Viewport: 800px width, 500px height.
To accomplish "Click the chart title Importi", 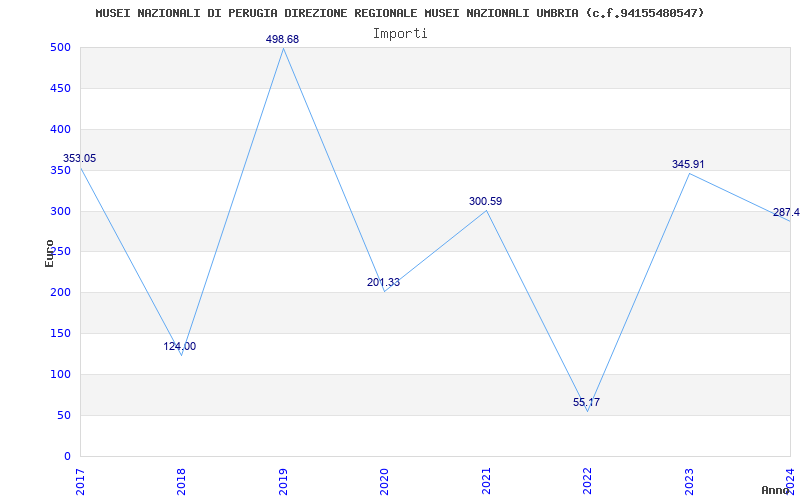I will pos(400,34).
